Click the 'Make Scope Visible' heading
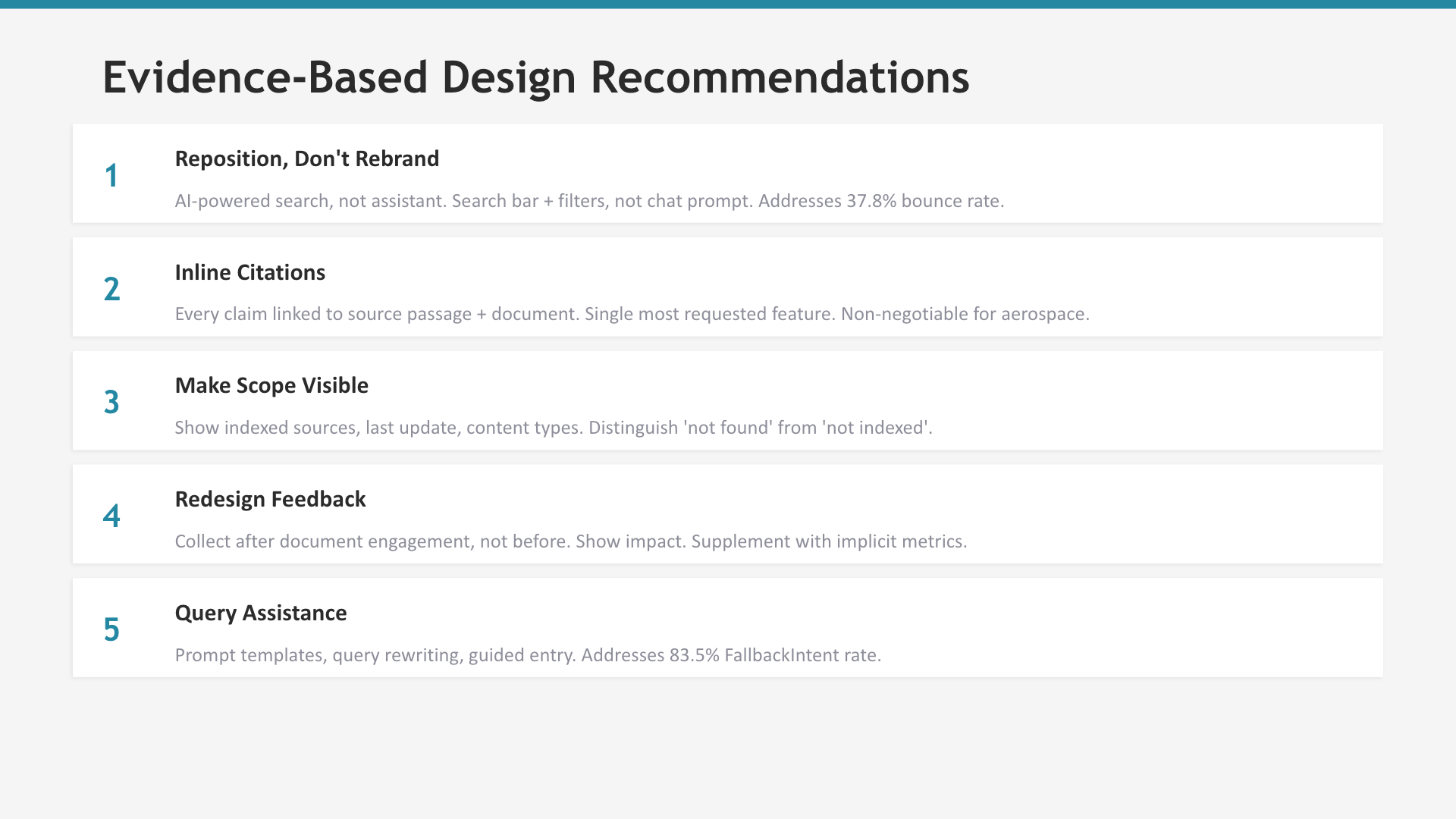The image size is (1456, 819). coord(271,385)
